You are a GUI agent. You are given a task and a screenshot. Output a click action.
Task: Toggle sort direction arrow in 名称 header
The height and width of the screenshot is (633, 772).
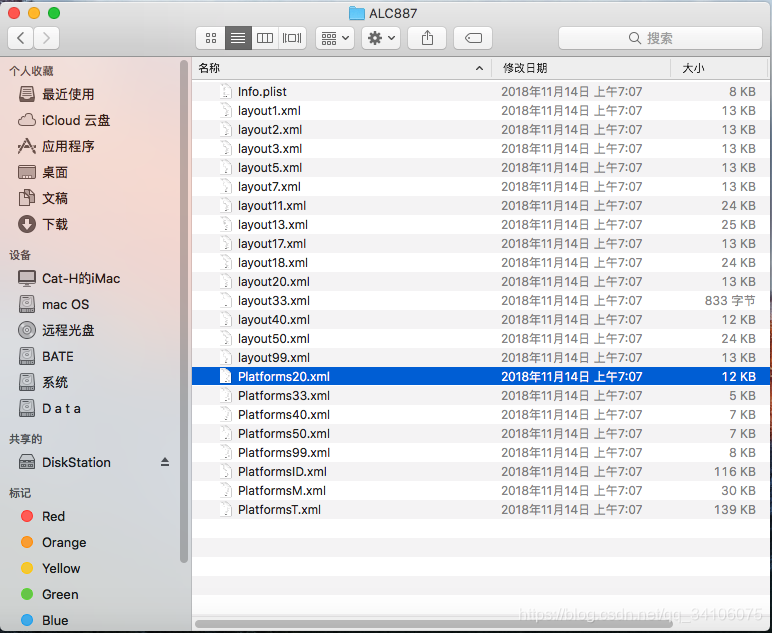479,68
